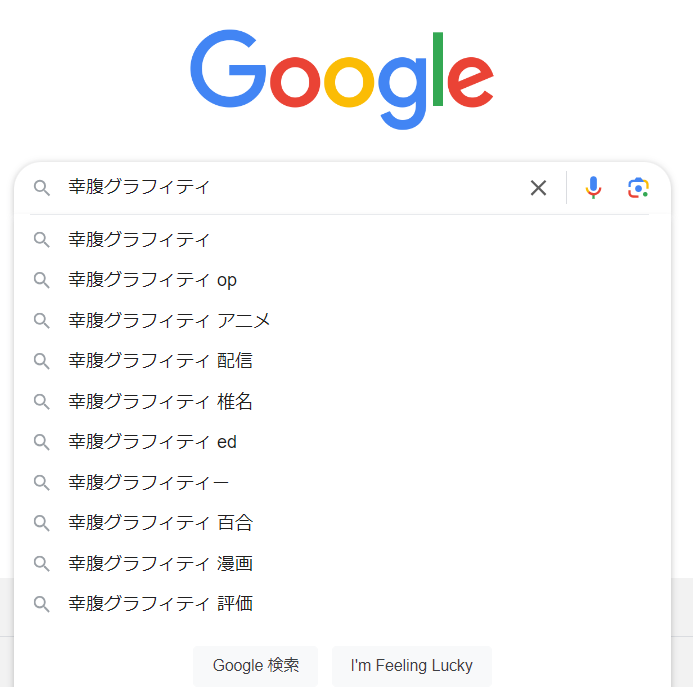
Task: Click the Google logo
Action: [342, 78]
